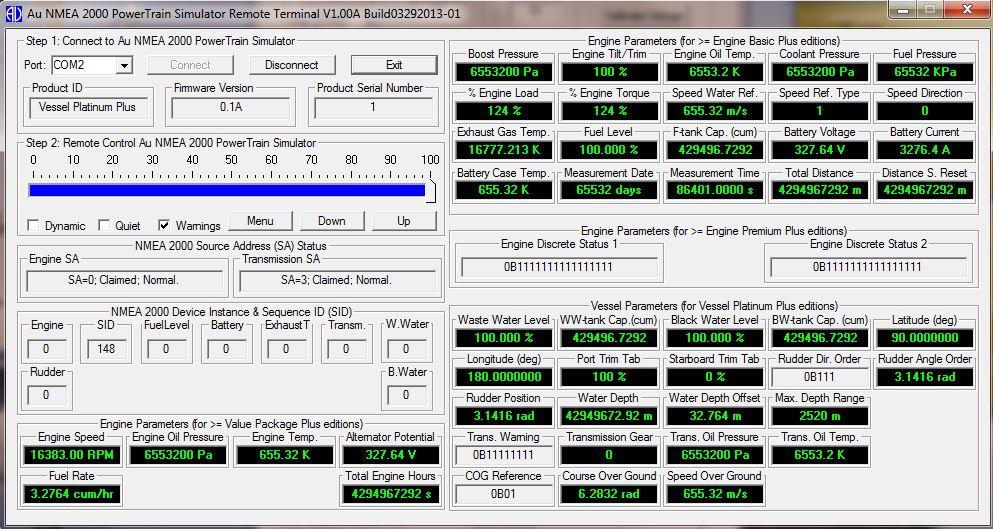Screen dimensions: 993x529
Task: Click the Exit button
Action: [x=394, y=65]
